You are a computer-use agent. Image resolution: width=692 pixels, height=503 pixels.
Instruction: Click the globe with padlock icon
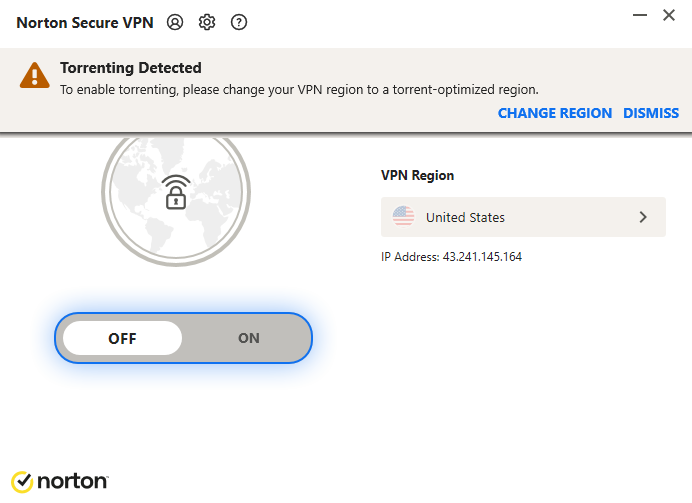coord(176,190)
